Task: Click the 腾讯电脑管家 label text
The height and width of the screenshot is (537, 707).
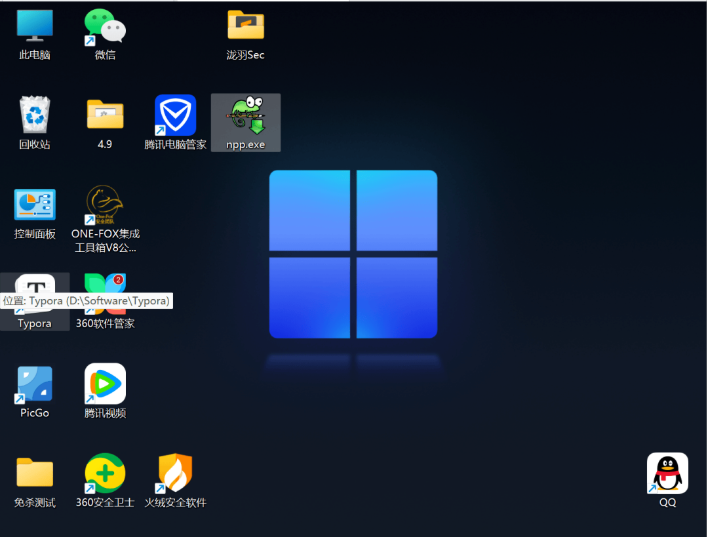Action: click(x=175, y=144)
